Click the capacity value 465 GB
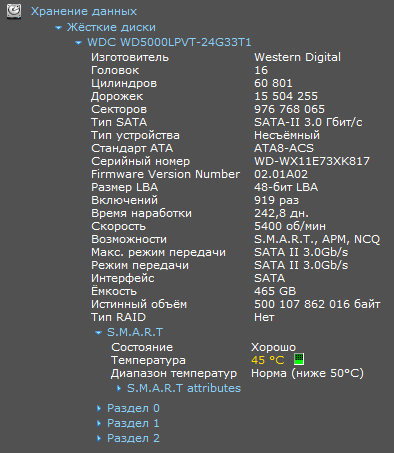 click(x=275, y=291)
